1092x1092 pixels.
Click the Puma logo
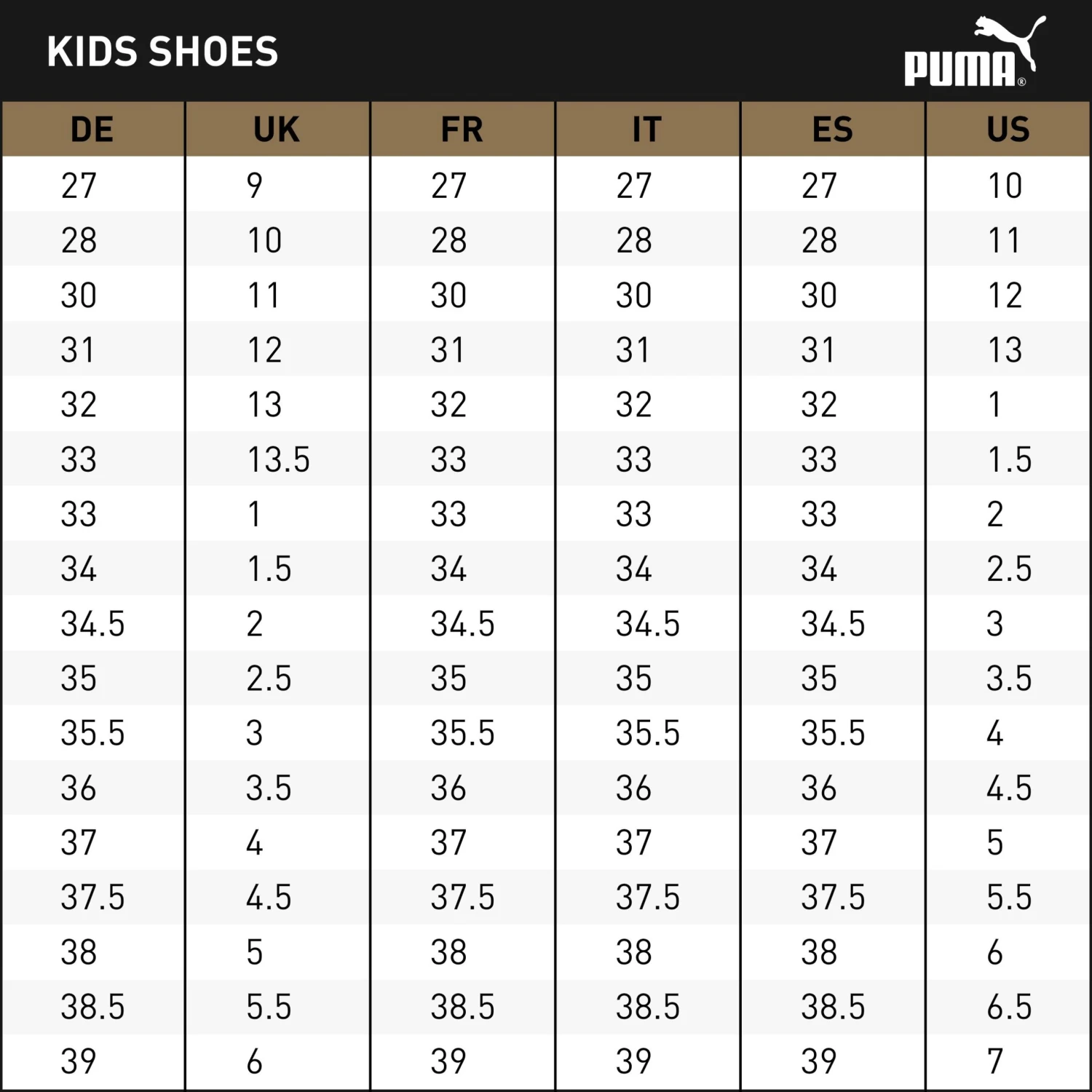coord(974,52)
